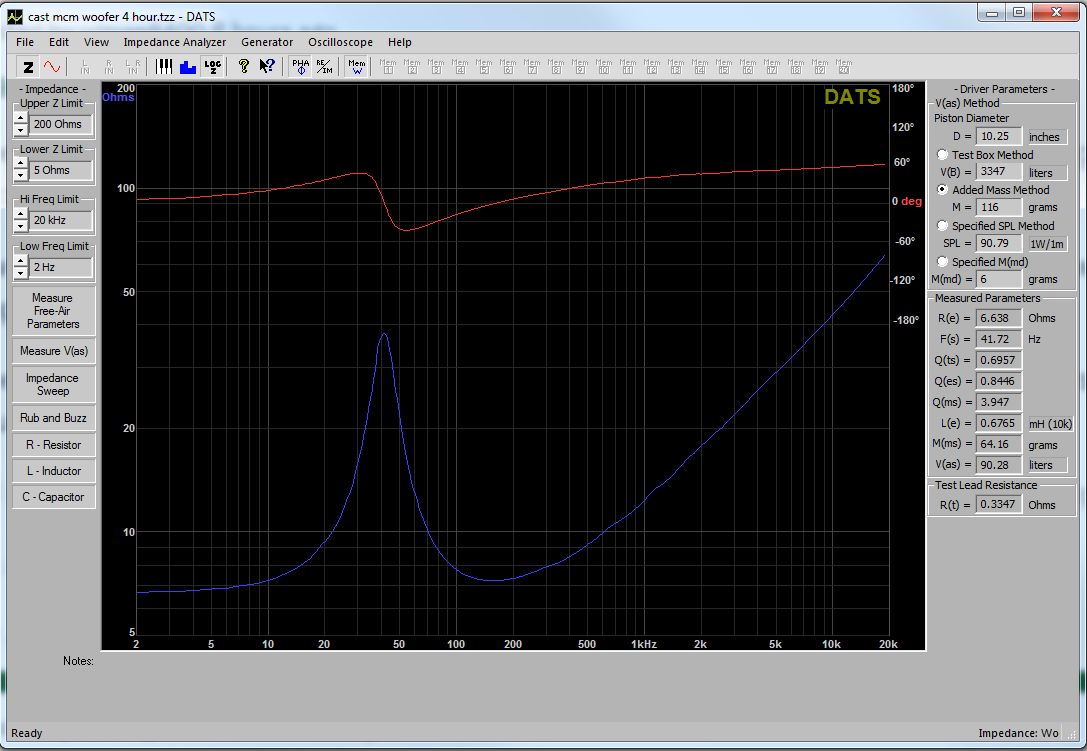This screenshot has width=1087, height=751.
Task: Select the sine wave generator icon
Action: pyautogui.click(x=52, y=67)
